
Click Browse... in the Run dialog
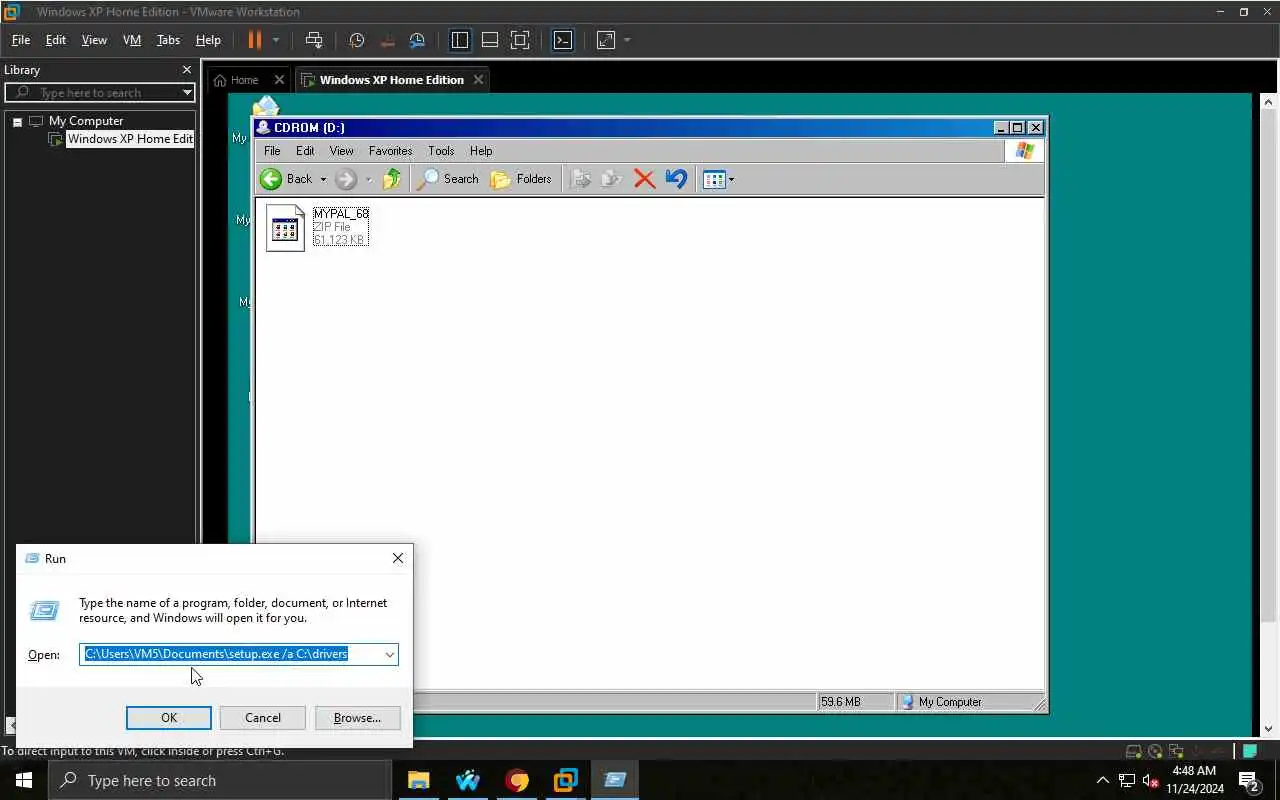pyautogui.click(x=357, y=718)
